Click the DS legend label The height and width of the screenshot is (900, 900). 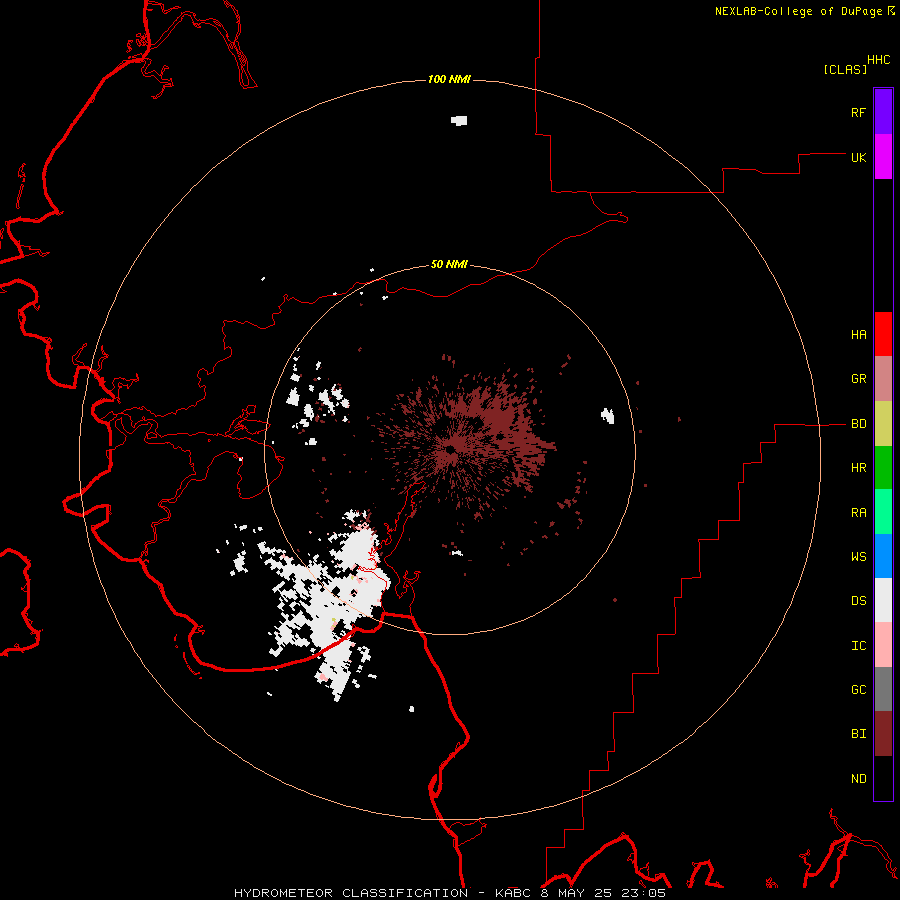pos(858,601)
